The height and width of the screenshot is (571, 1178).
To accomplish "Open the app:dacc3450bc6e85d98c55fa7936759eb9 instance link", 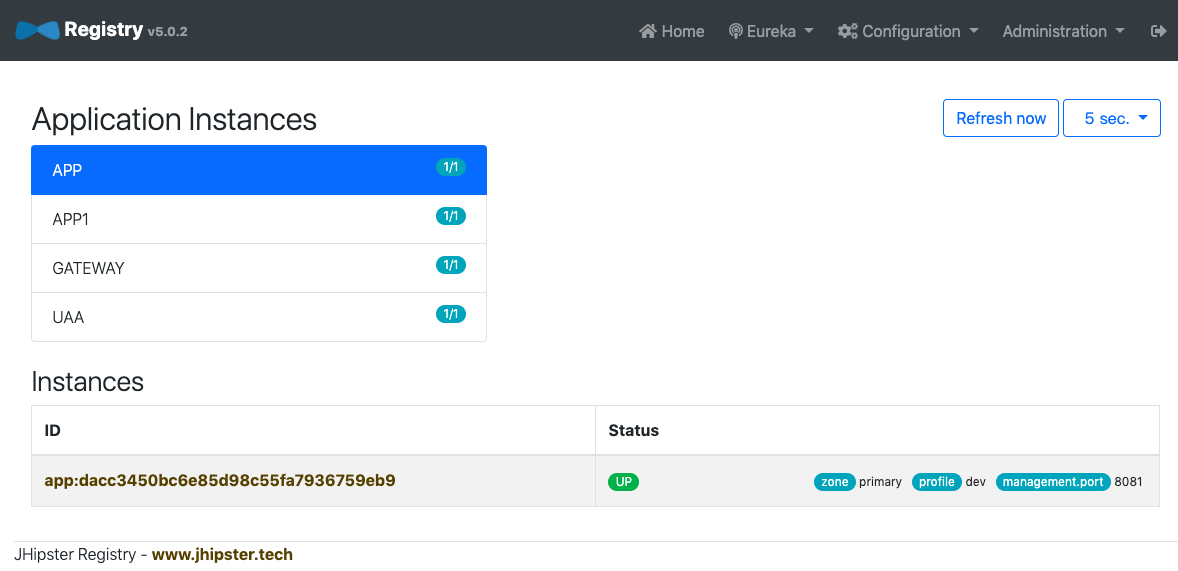I will pos(220,480).
